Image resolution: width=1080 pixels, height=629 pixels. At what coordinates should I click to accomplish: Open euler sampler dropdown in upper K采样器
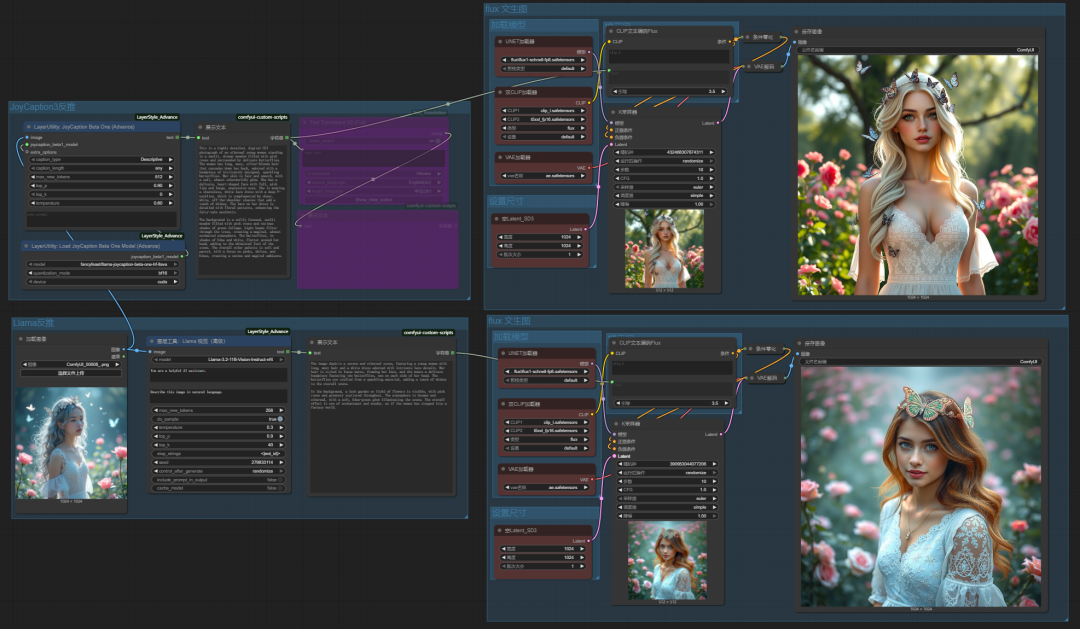(x=665, y=187)
